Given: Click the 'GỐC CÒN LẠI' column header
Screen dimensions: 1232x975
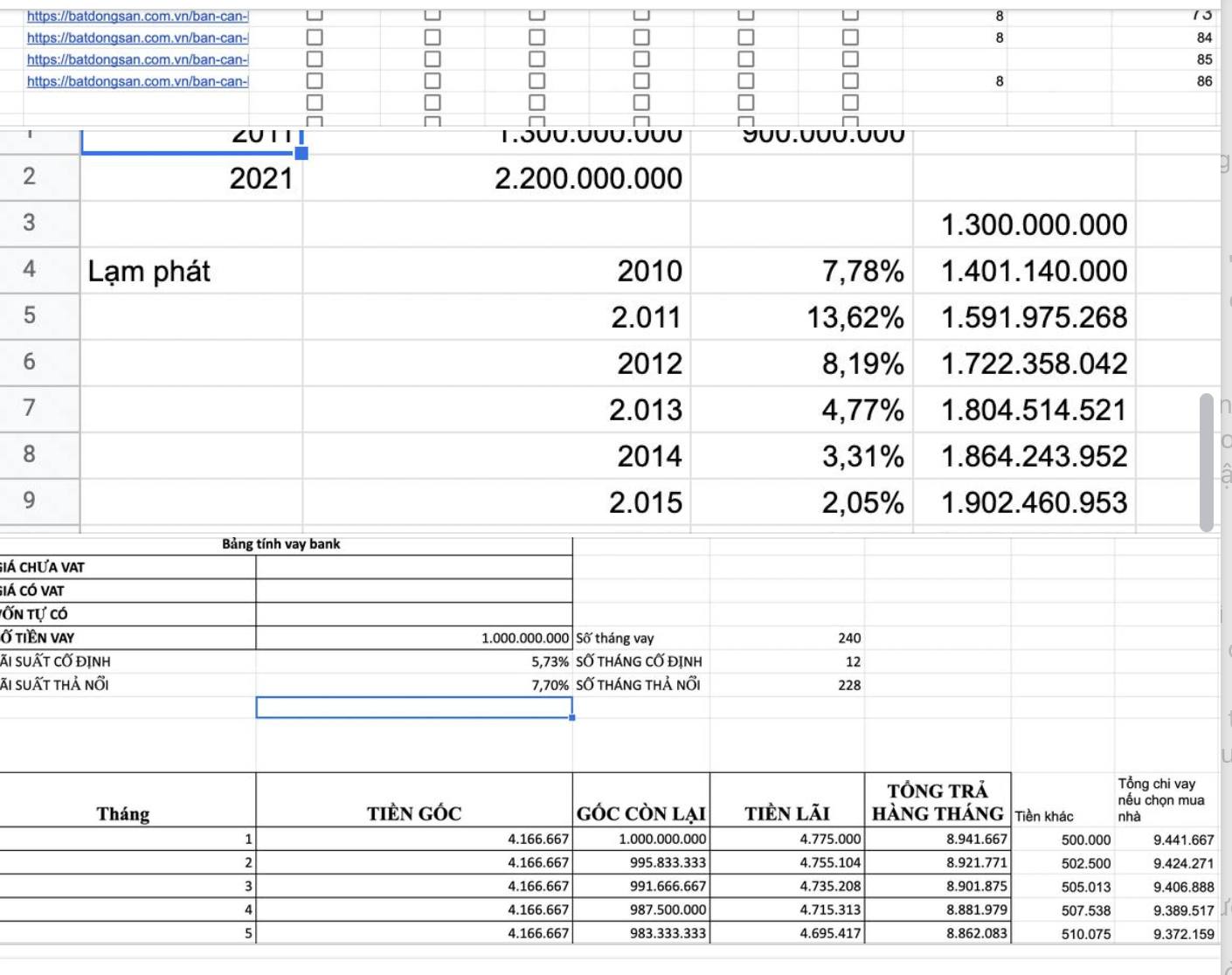Looking at the screenshot, I should click(x=641, y=800).
